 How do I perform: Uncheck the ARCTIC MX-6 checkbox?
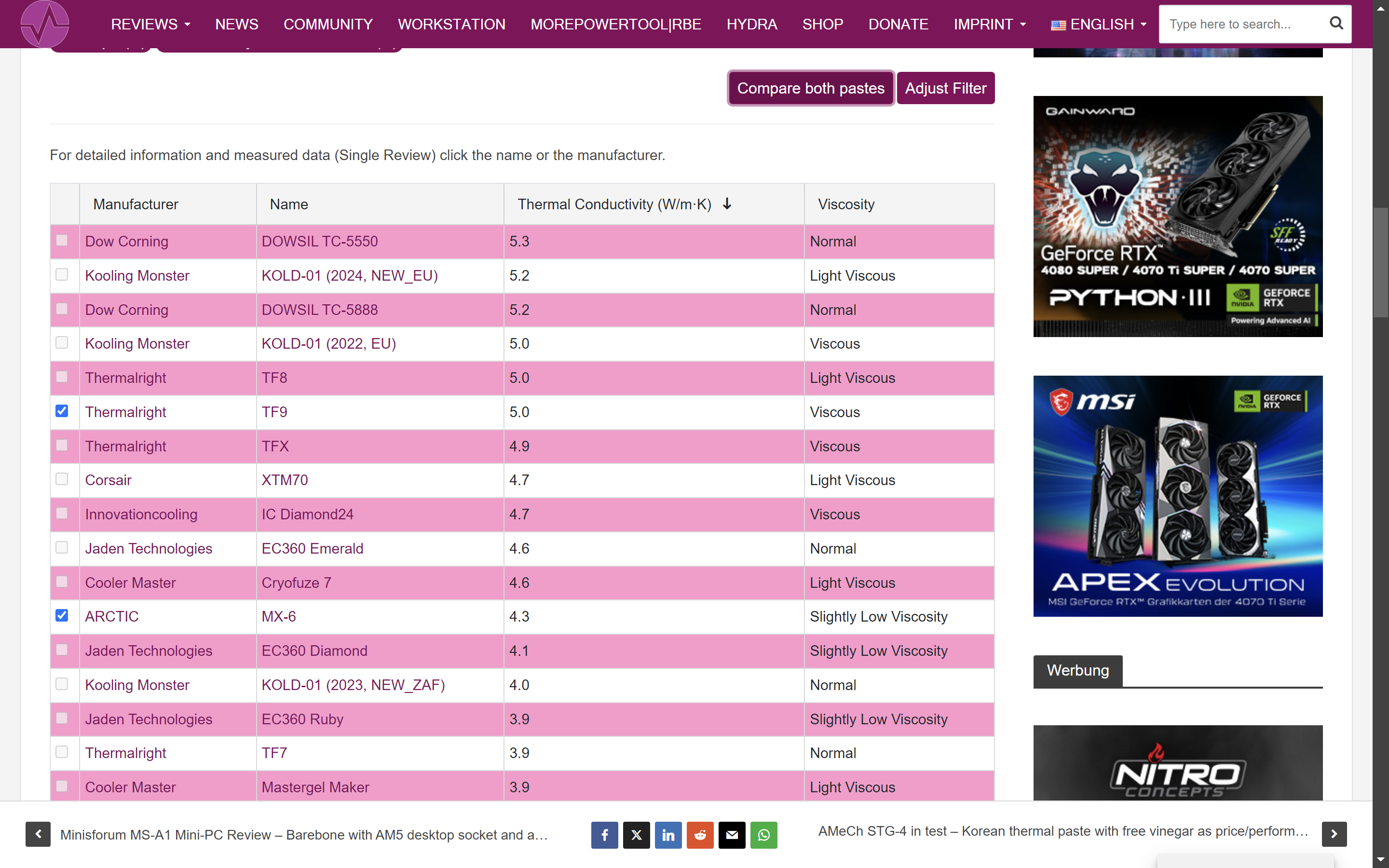(62, 615)
